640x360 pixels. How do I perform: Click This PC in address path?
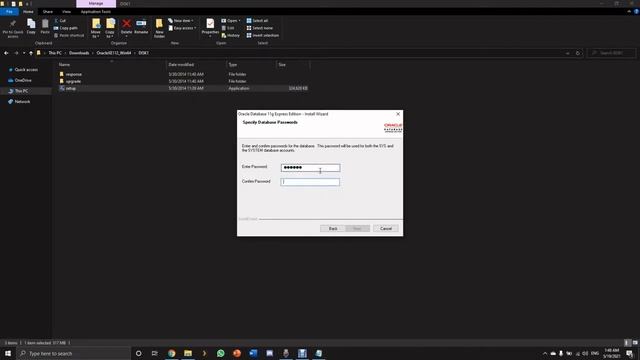tap(55, 53)
